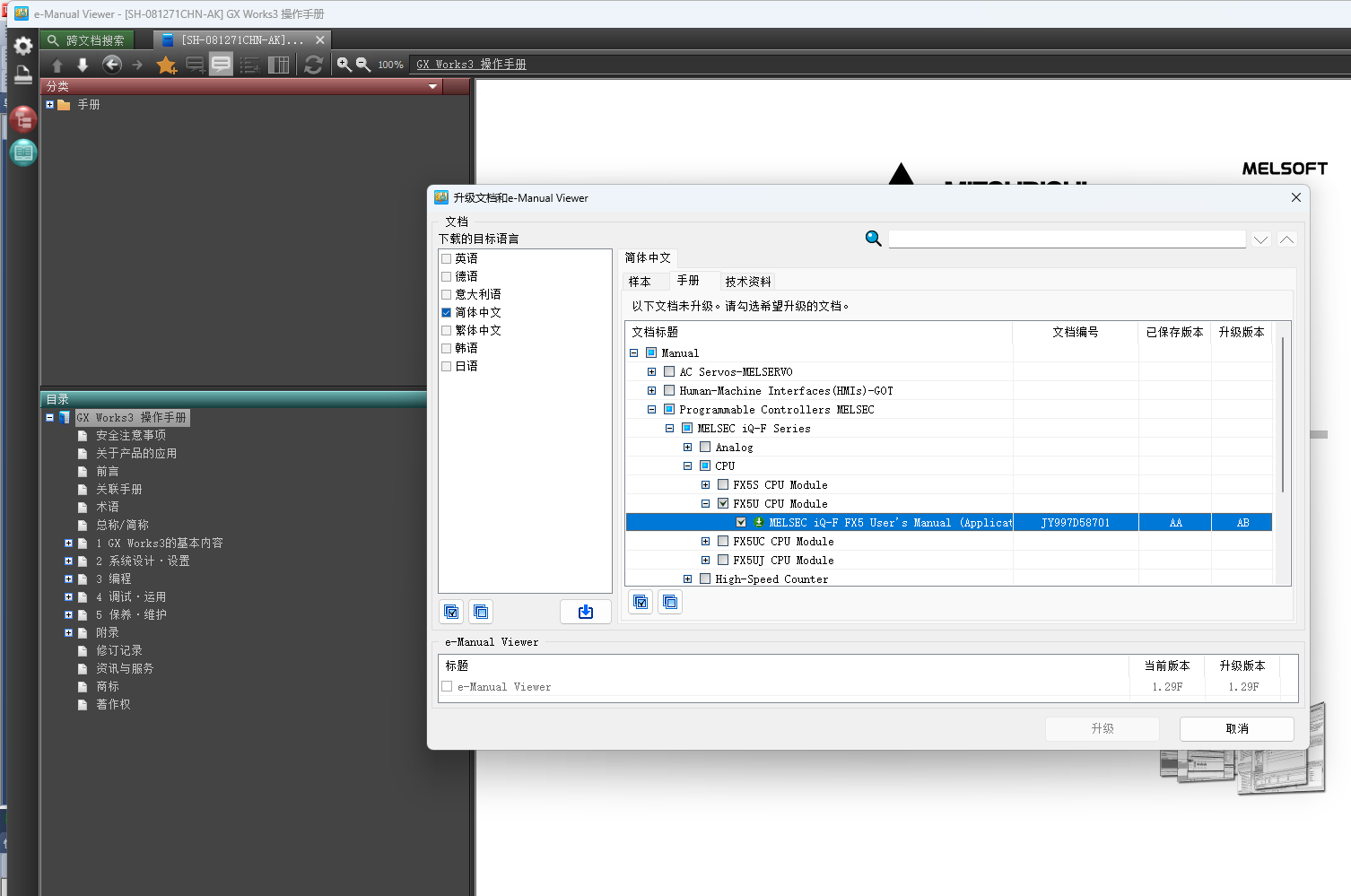The width and height of the screenshot is (1351, 896).
Task: Open 修订记录 in contents tree
Action: pos(119,650)
